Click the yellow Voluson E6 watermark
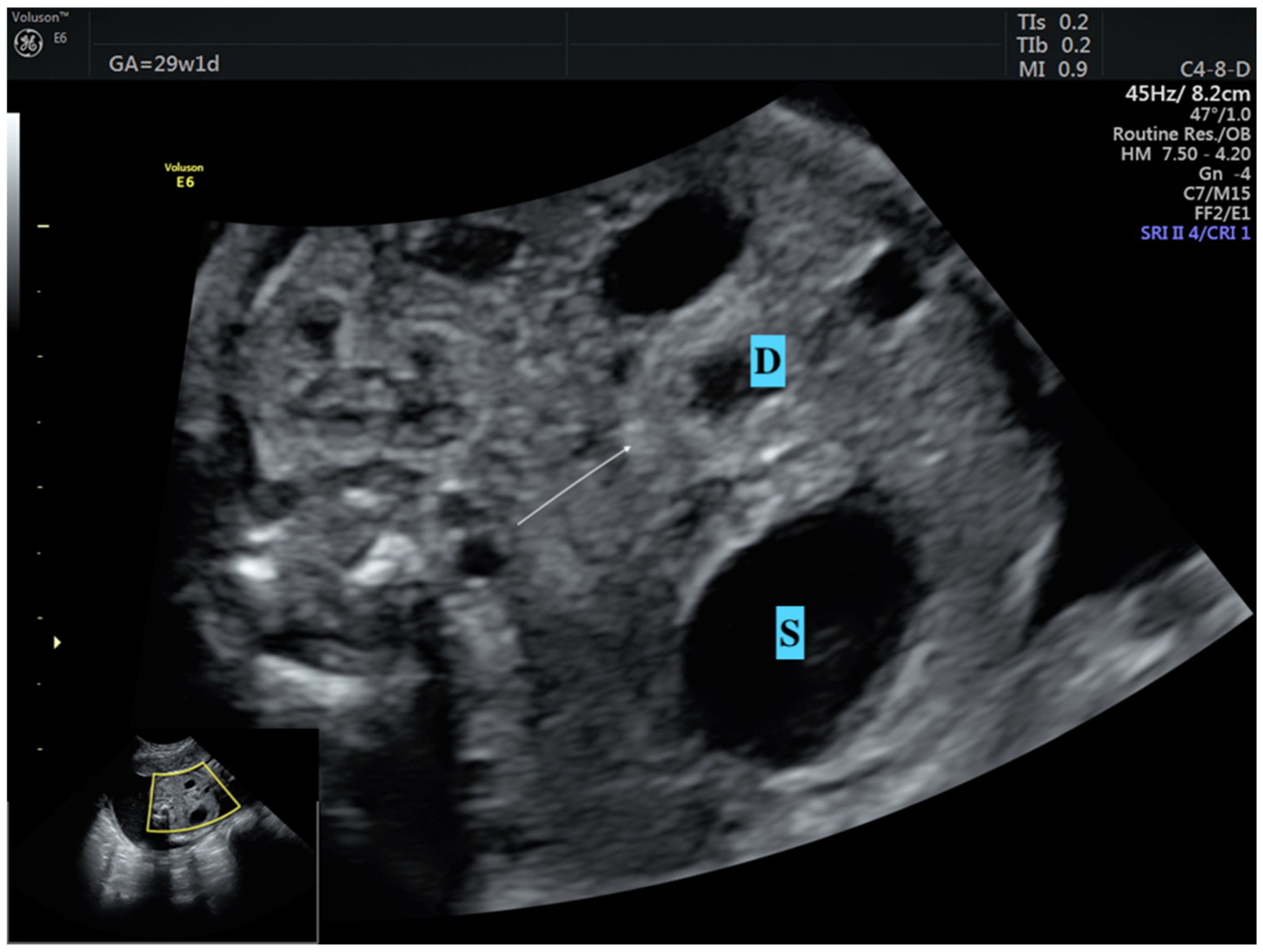The image size is (1263, 952). coord(184,175)
